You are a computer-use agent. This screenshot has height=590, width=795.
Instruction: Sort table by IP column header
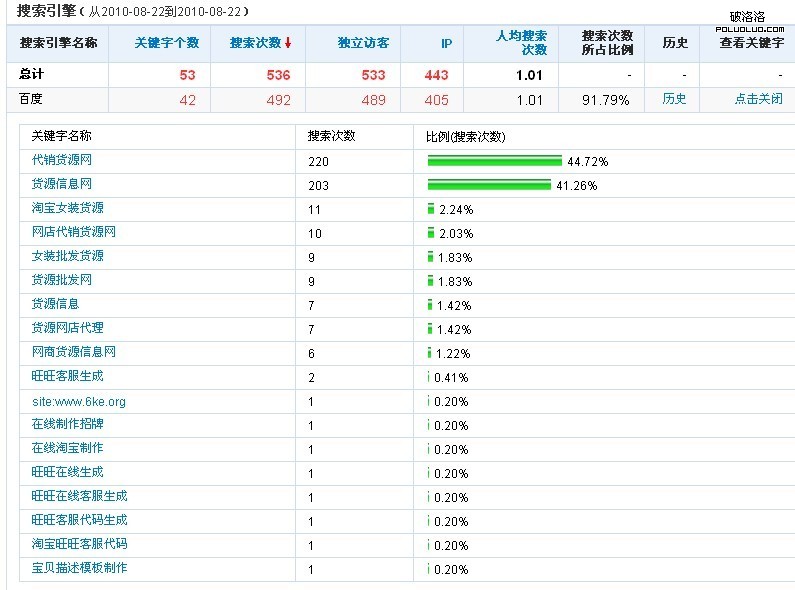pyautogui.click(x=446, y=43)
